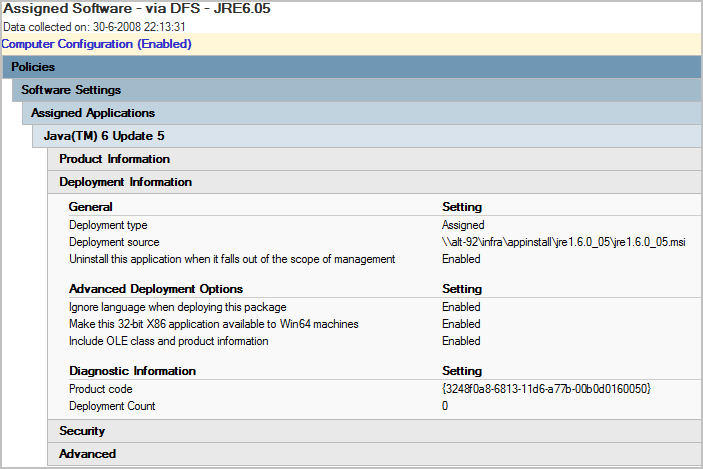Click 'Ignore language when deploying this package'
Viewport: 703px width, 469px height.
[178, 307]
